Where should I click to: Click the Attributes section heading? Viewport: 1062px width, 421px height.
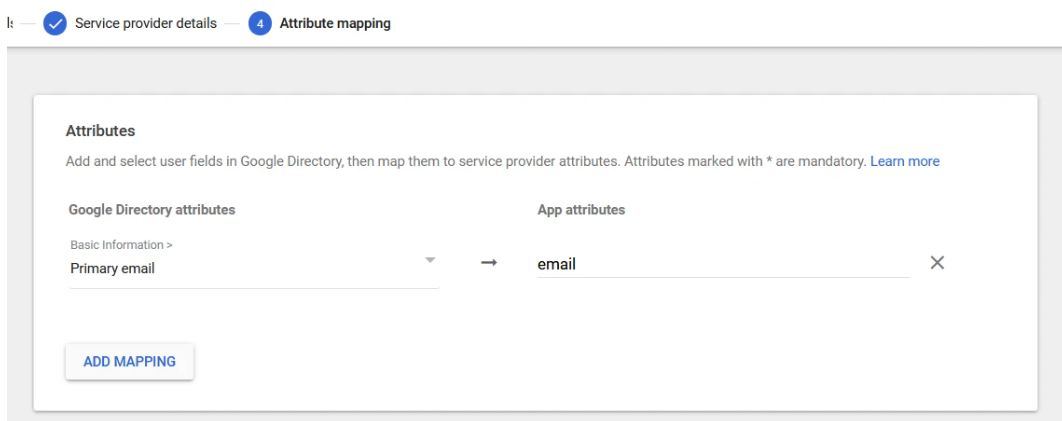(100, 131)
